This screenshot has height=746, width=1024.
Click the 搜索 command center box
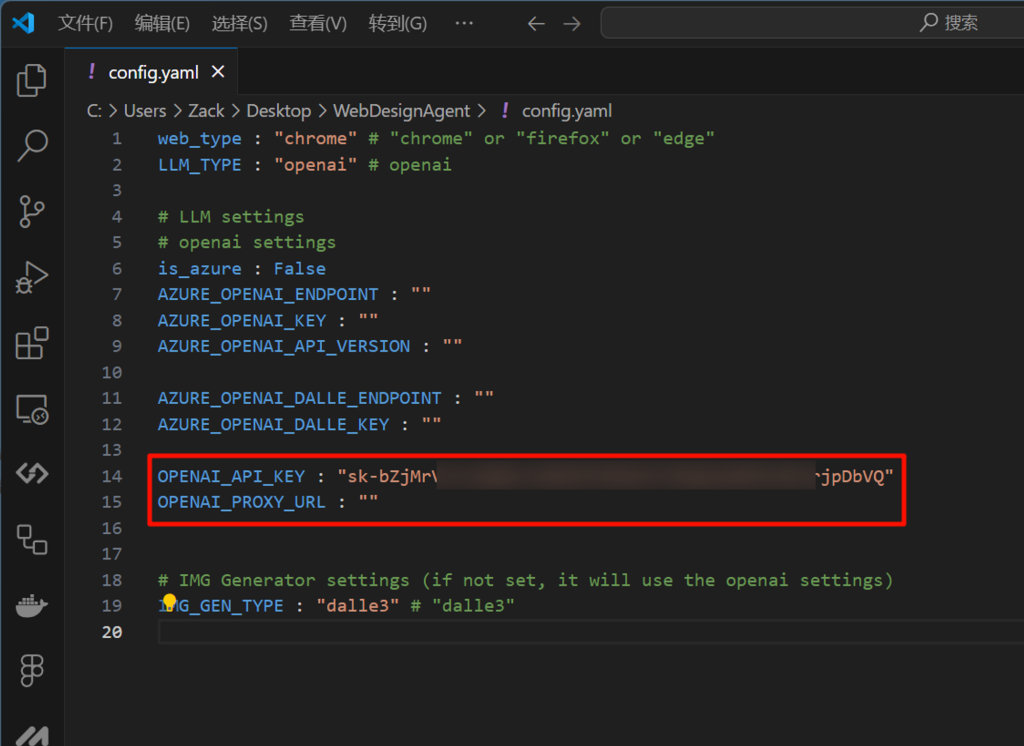point(812,23)
